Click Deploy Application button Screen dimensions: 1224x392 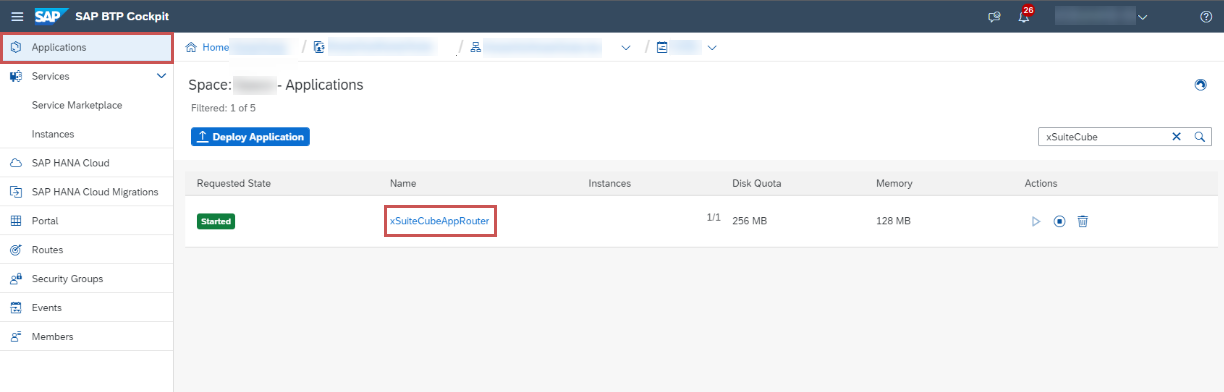(250, 137)
